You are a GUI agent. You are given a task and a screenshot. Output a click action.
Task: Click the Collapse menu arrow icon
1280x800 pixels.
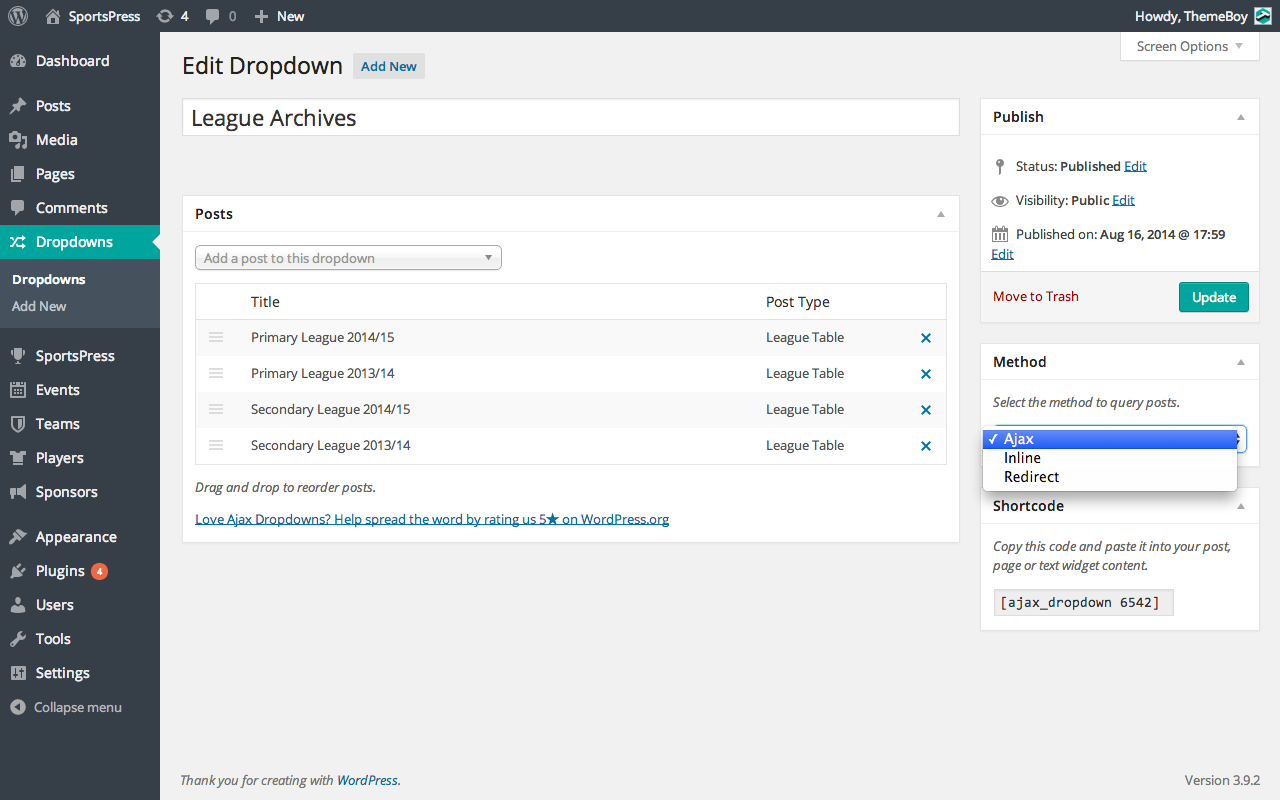click(18, 707)
